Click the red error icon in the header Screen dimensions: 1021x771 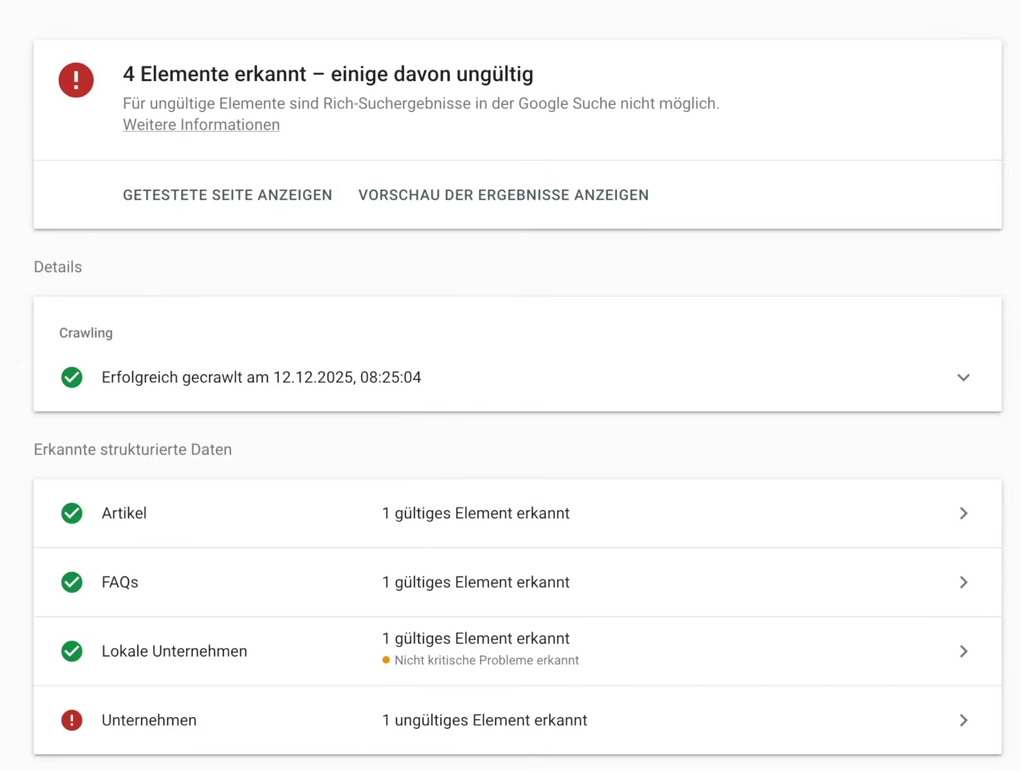[x=76, y=80]
